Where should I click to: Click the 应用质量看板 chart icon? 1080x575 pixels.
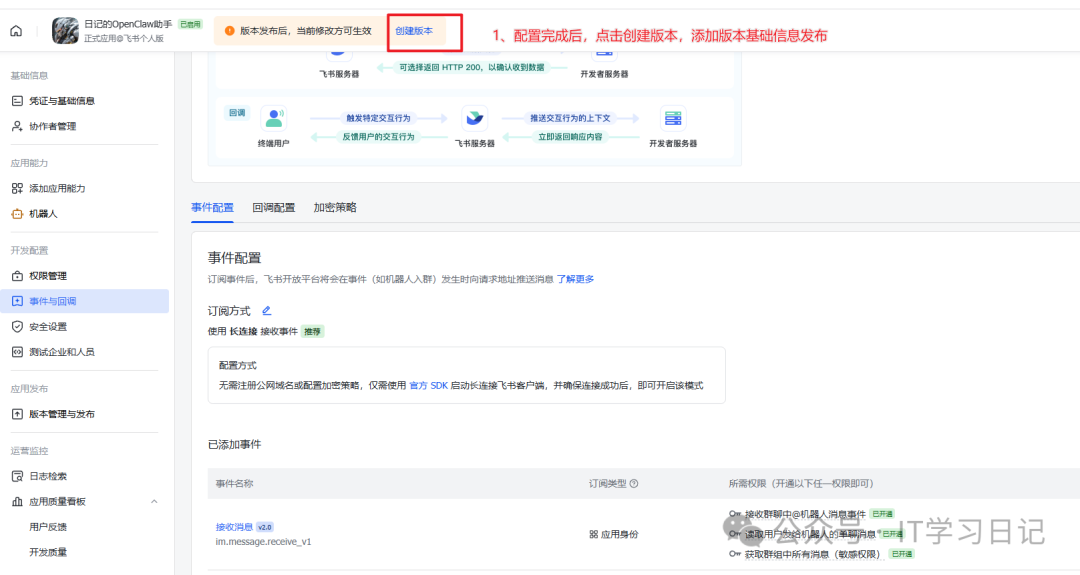pos(17,501)
